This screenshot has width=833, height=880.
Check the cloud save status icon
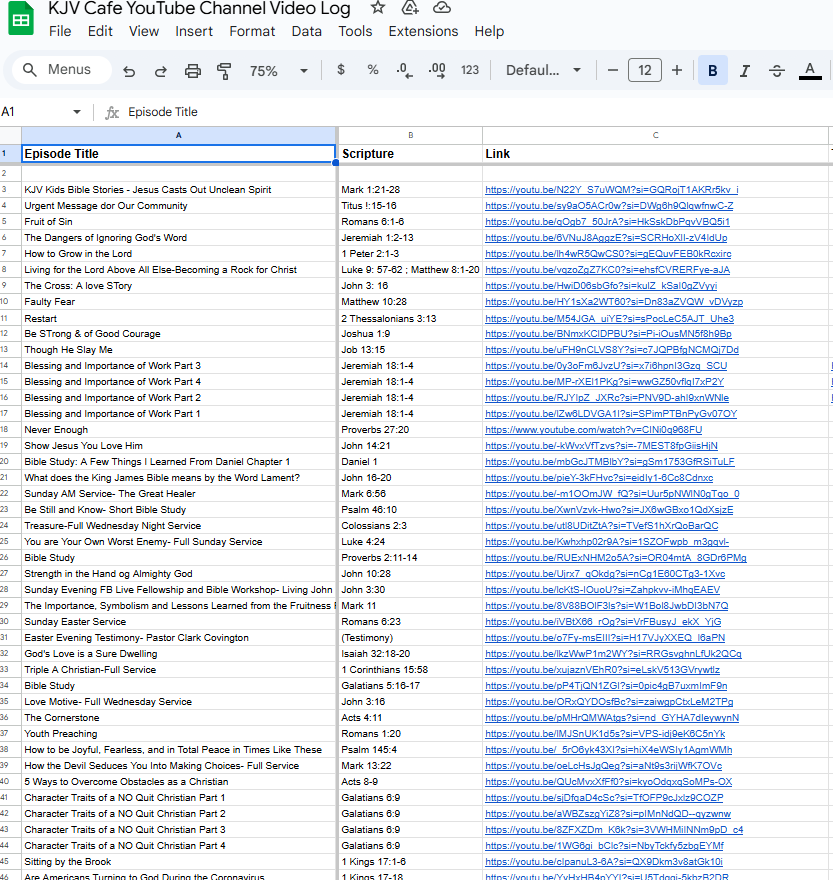pyautogui.click(x=442, y=8)
